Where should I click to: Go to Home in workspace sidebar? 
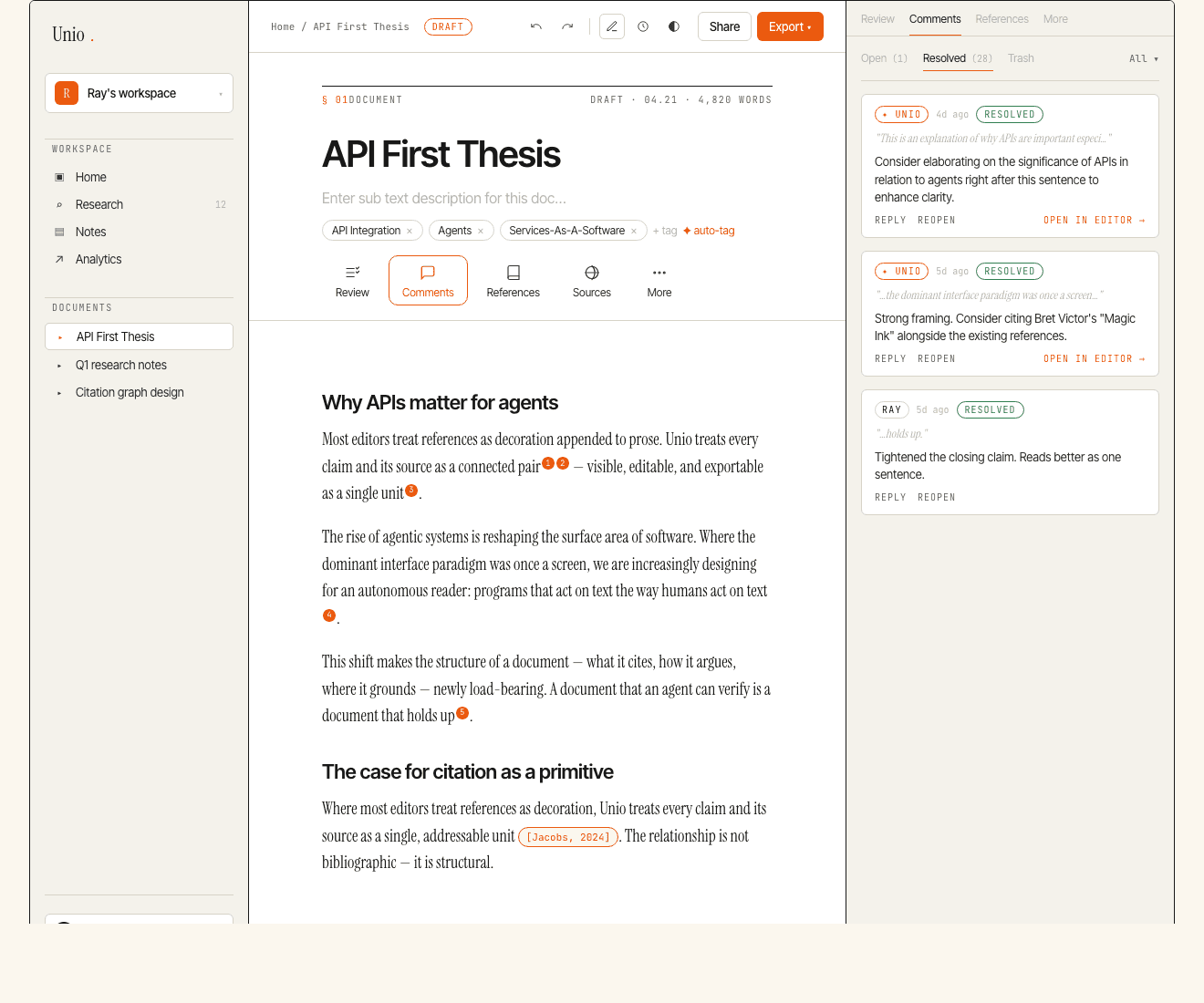click(x=139, y=177)
